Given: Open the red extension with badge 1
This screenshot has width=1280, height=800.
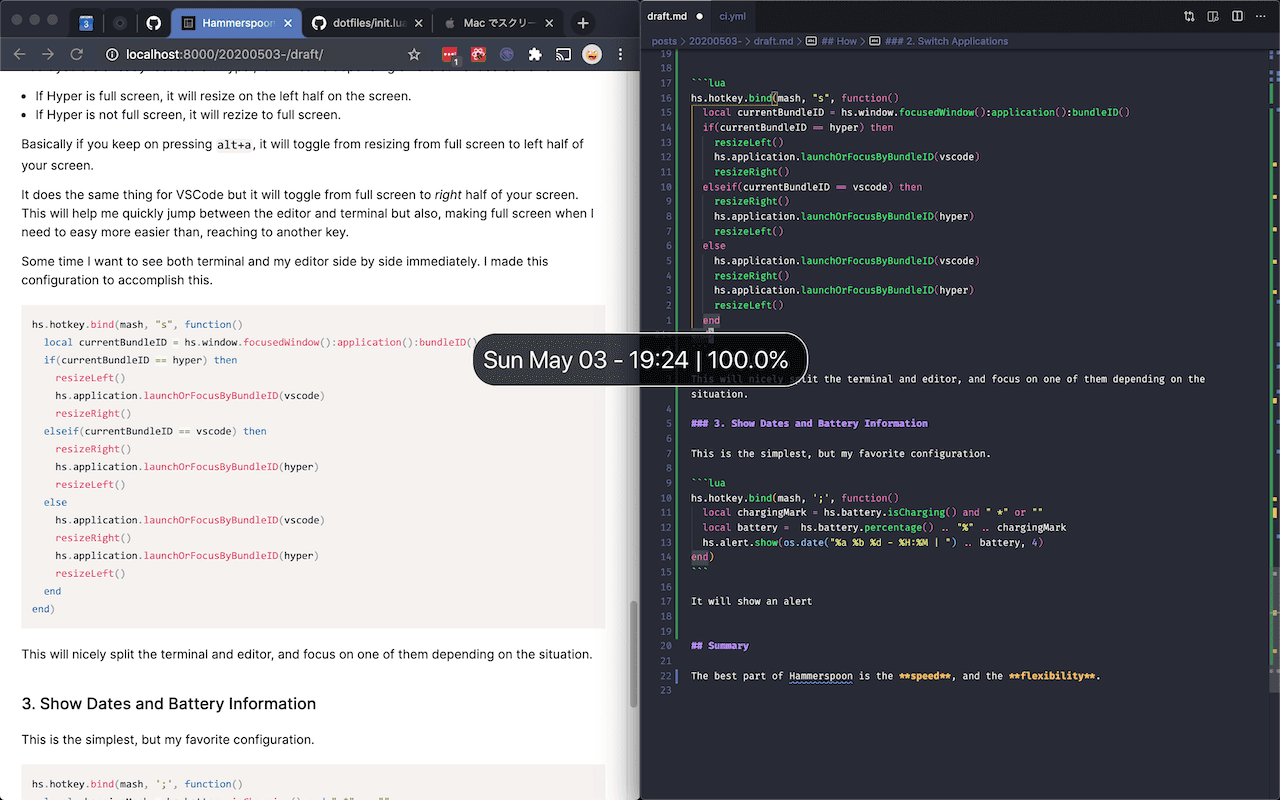Looking at the screenshot, I should [x=450, y=55].
